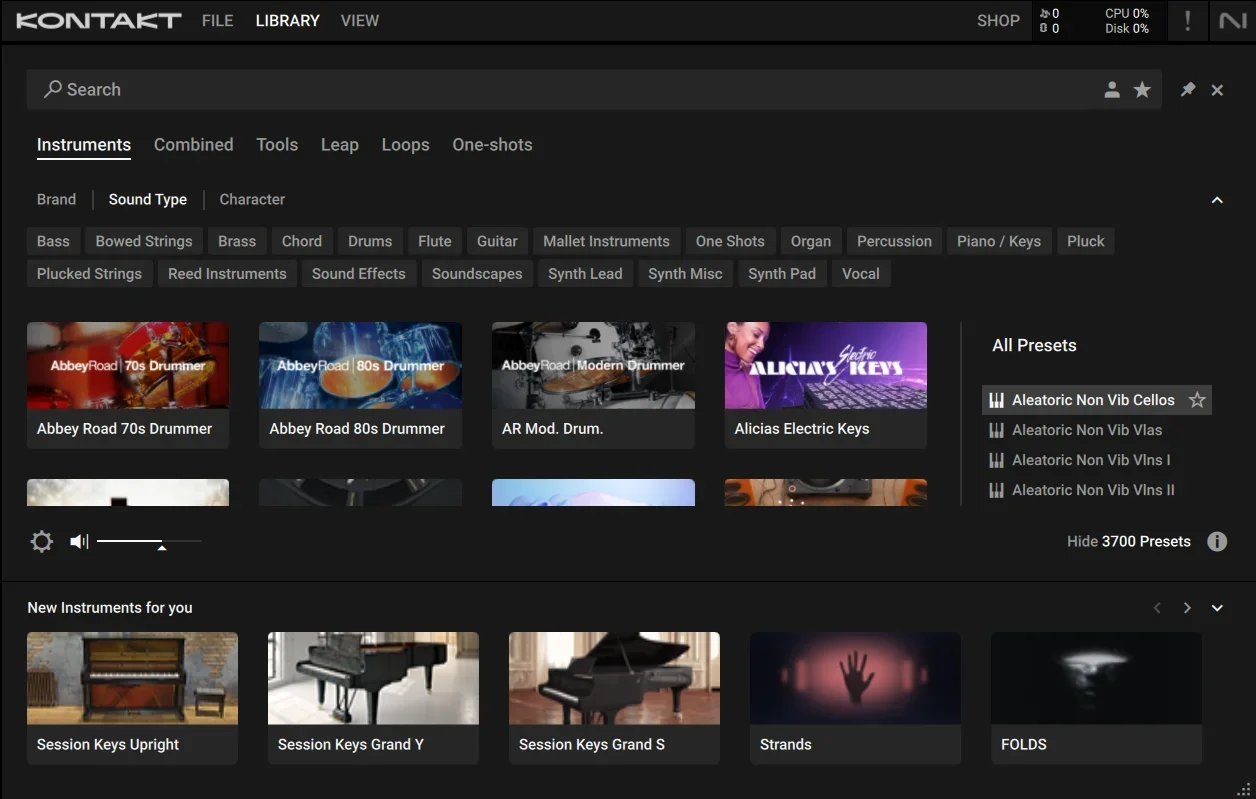Switch to the One-shots tab
The width and height of the screenshot is (1256, 799).
pos(492,145)
